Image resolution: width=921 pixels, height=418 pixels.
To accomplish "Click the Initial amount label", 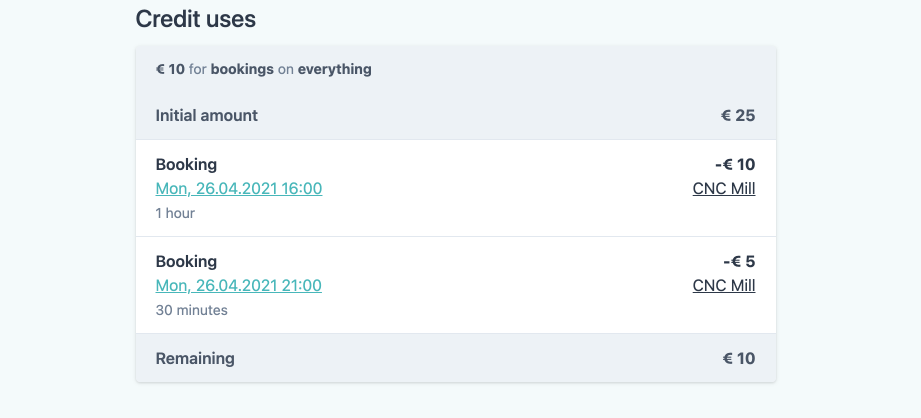I will pos(207,116).
